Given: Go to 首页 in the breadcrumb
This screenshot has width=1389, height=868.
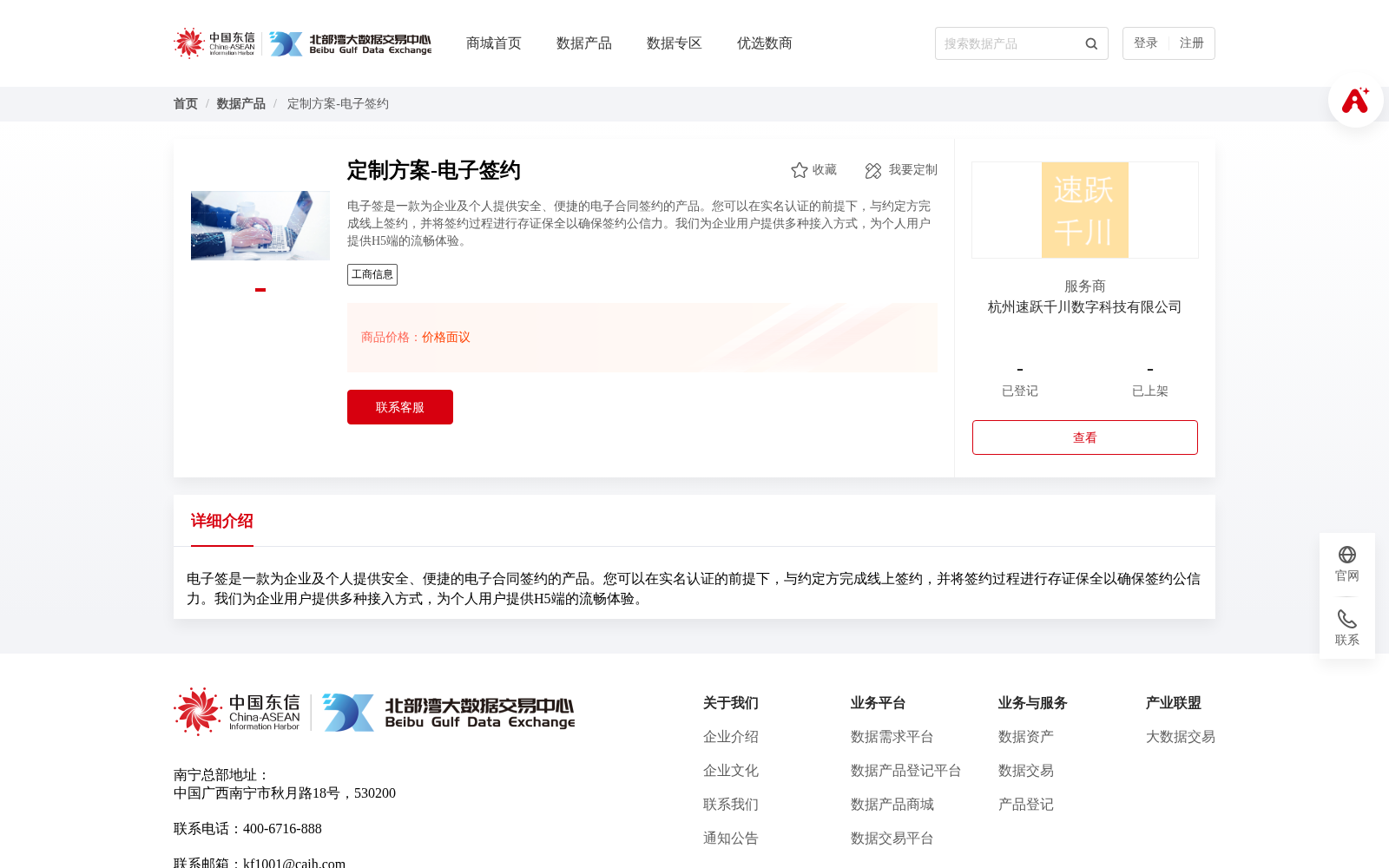Looking at the screenshot, I should click(x=186, y=104).
